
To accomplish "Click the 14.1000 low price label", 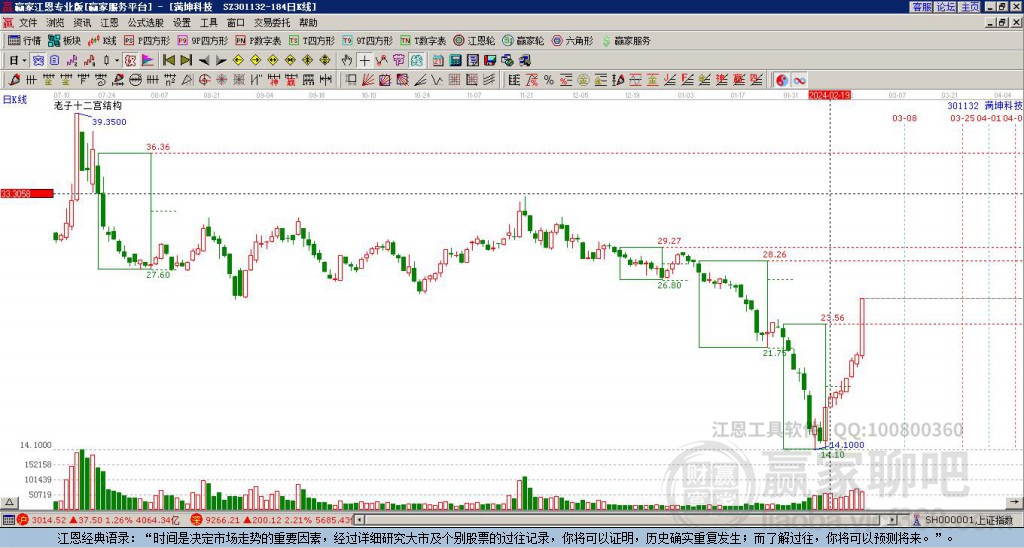I will pyautogui.click(x=847, y=445).
